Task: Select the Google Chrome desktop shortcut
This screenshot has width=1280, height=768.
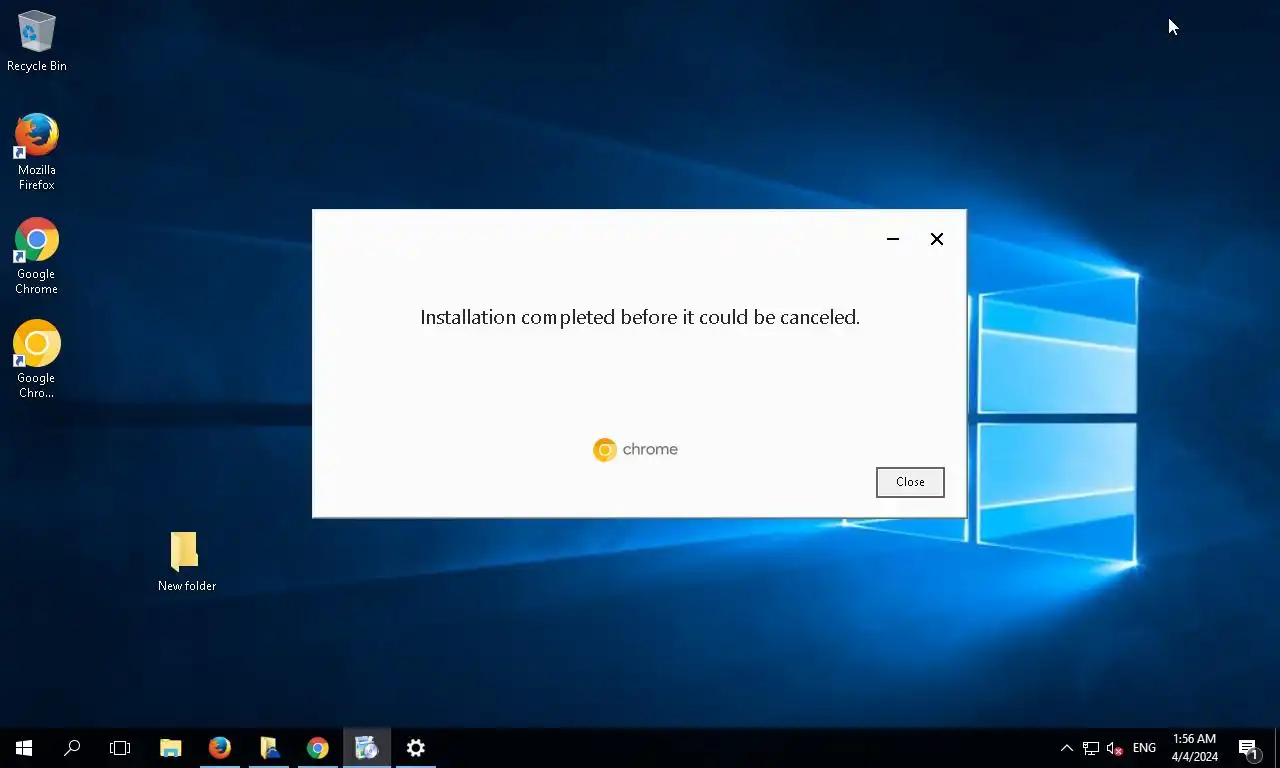Action: (x=37, y=256)
